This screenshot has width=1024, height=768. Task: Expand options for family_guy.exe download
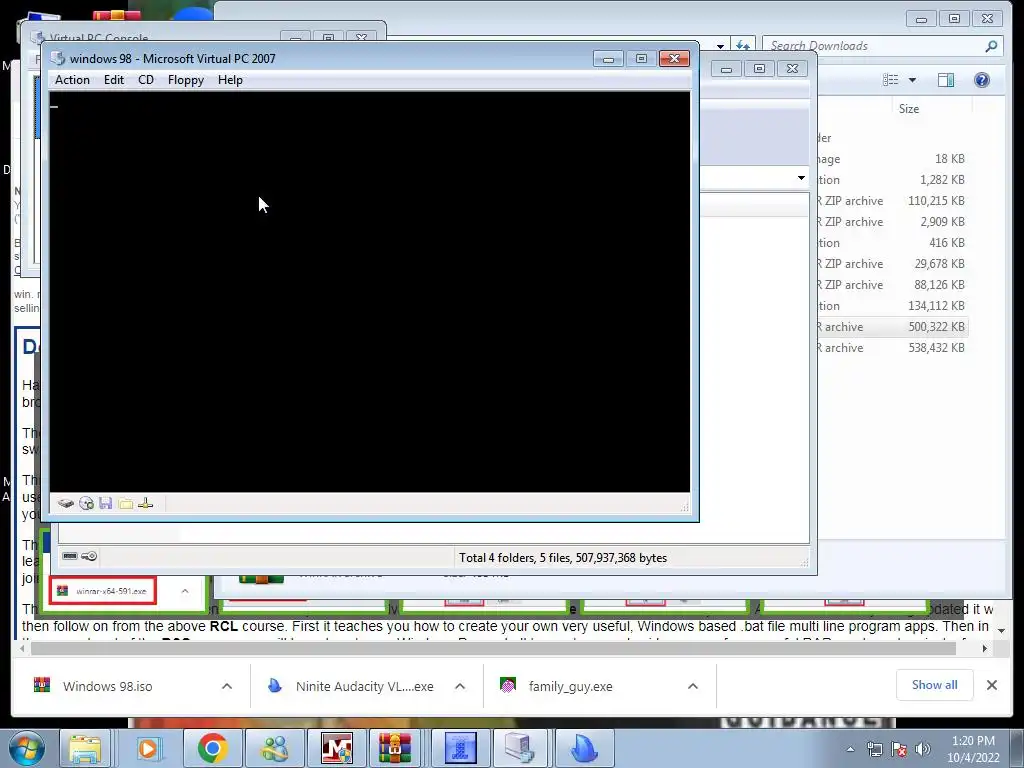693,686
